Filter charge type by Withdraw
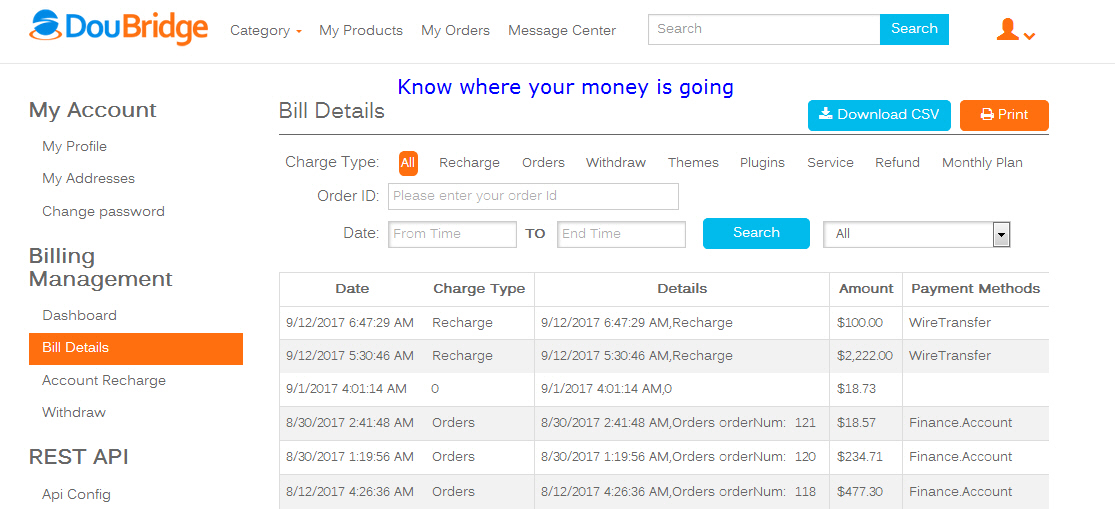 point(616,163)
